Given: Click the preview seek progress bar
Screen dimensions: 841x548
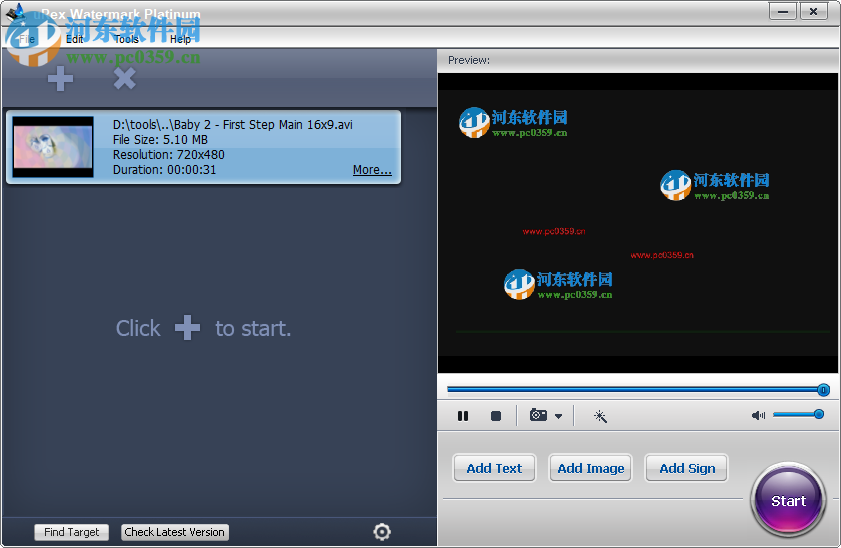Looking at the screenshot, I should [638, 390].
